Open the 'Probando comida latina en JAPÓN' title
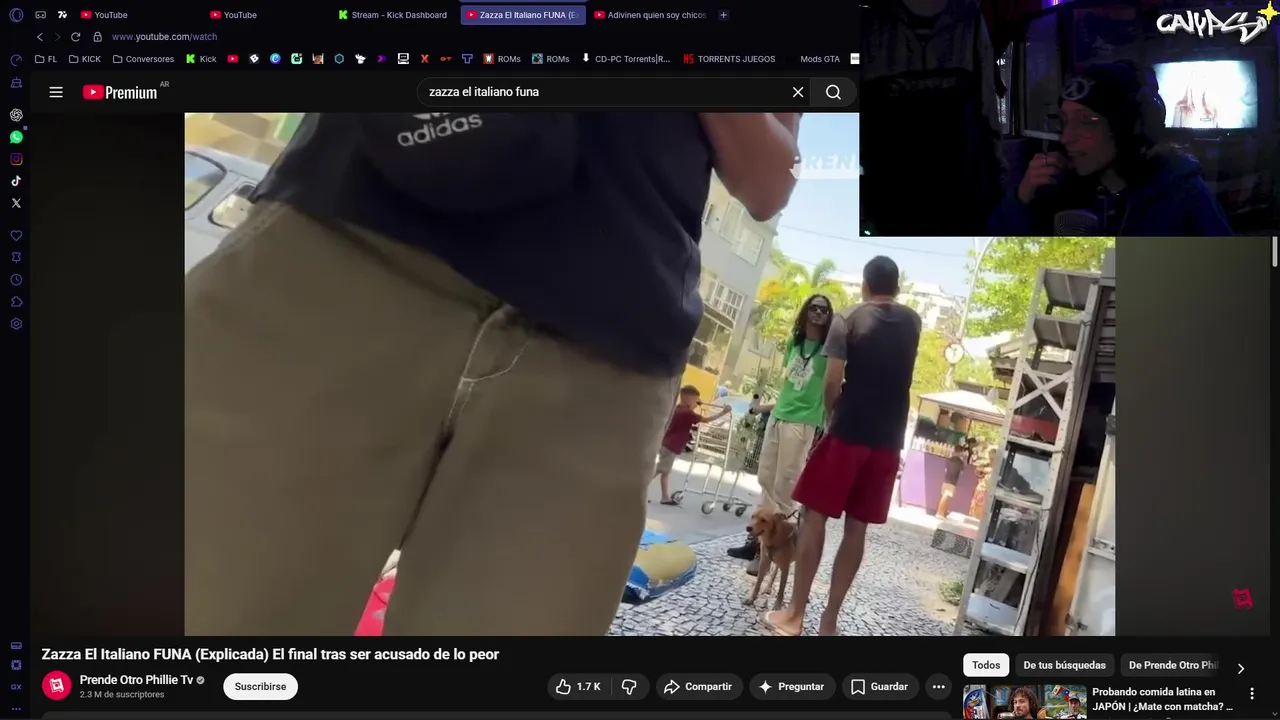 (1162, 699)
